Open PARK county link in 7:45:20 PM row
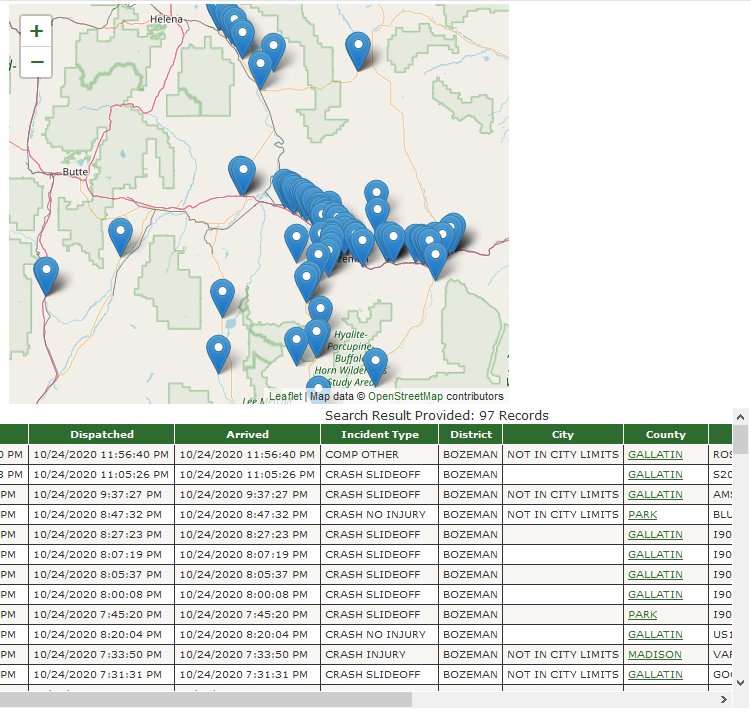The image size is (751, 717). 642,615
